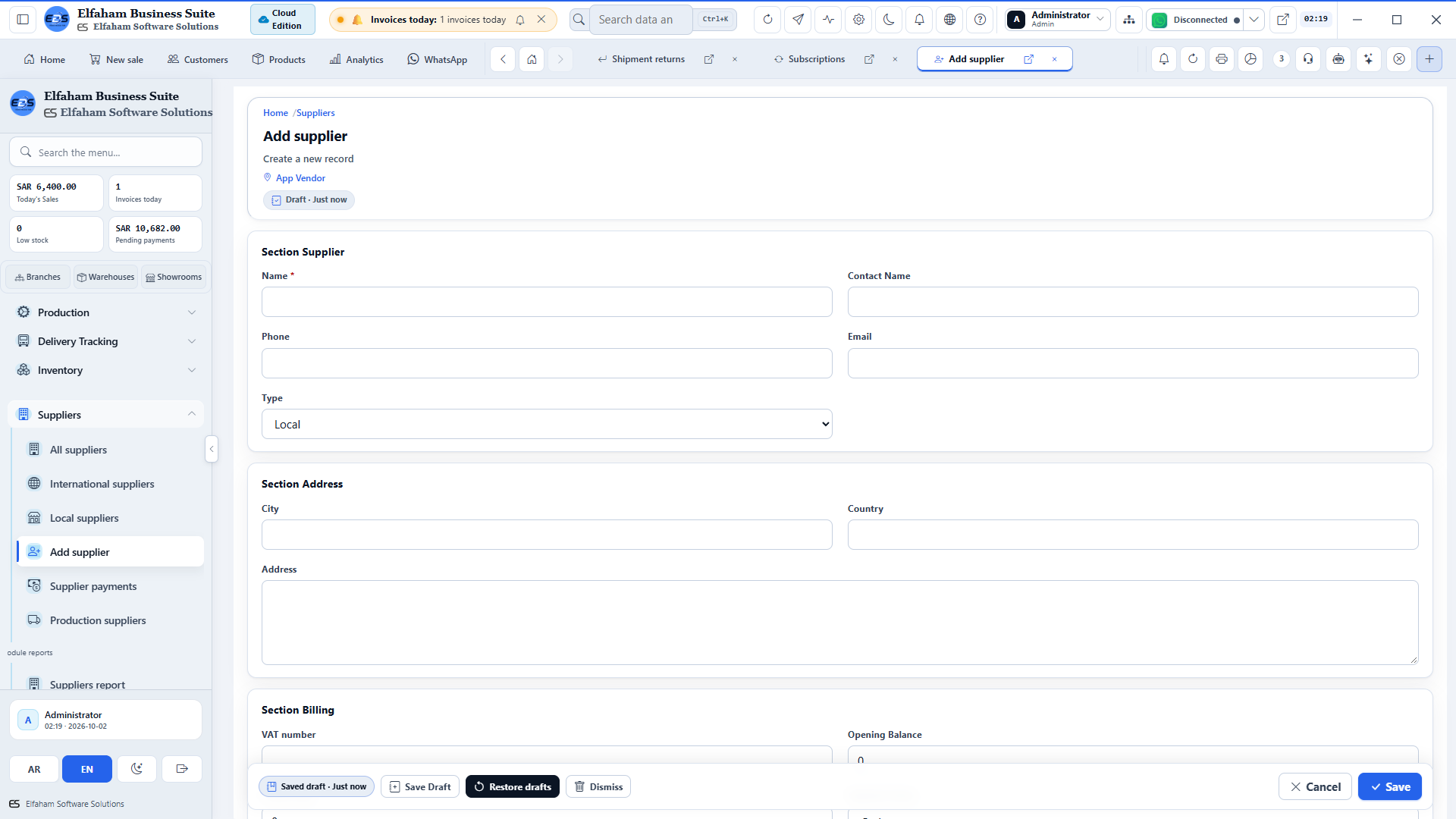Screen dimensions: 1456x819
Task: Open the network hierarchy icon
Action: point(1129,20)
